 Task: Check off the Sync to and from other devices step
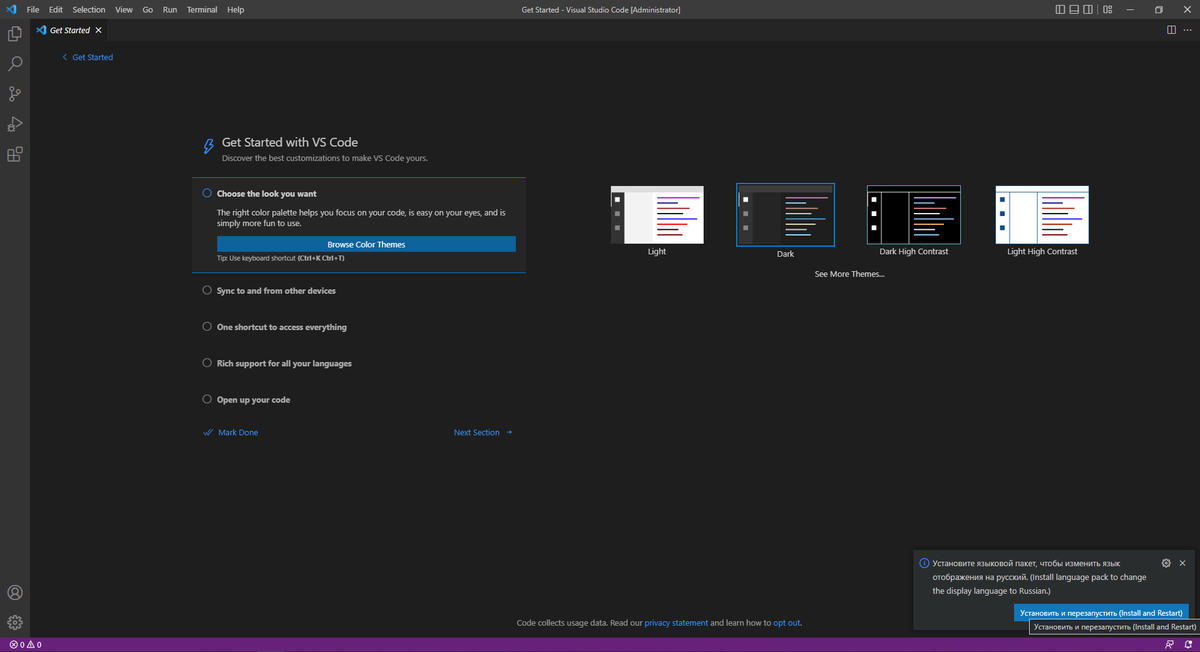[x=206, y=290]
